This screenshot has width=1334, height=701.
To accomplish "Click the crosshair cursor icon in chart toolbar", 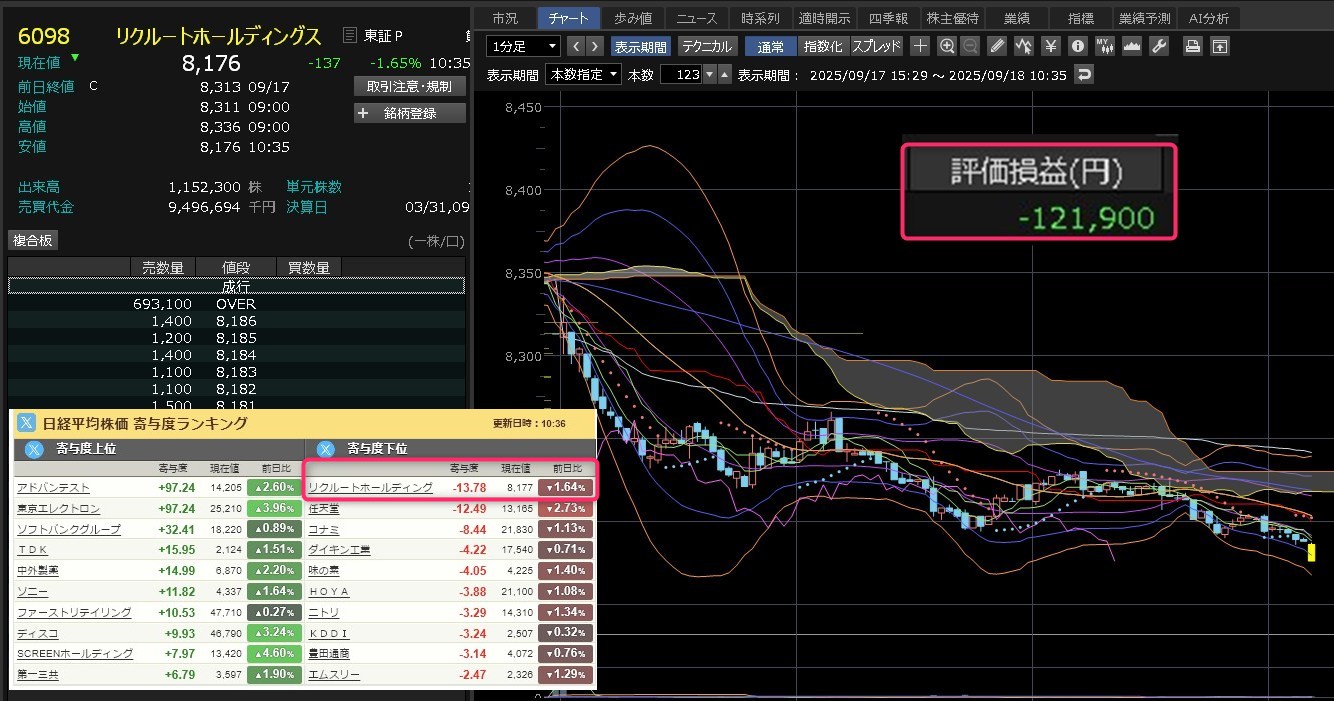I will [x=921, y=46].
